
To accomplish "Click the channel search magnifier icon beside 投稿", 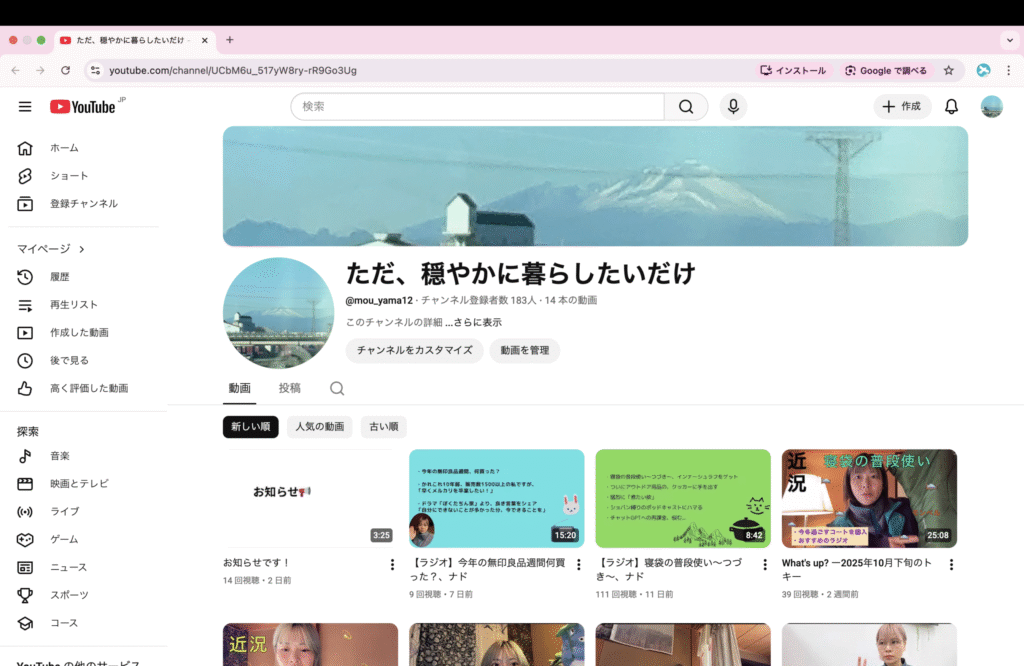I will (337, 388).
